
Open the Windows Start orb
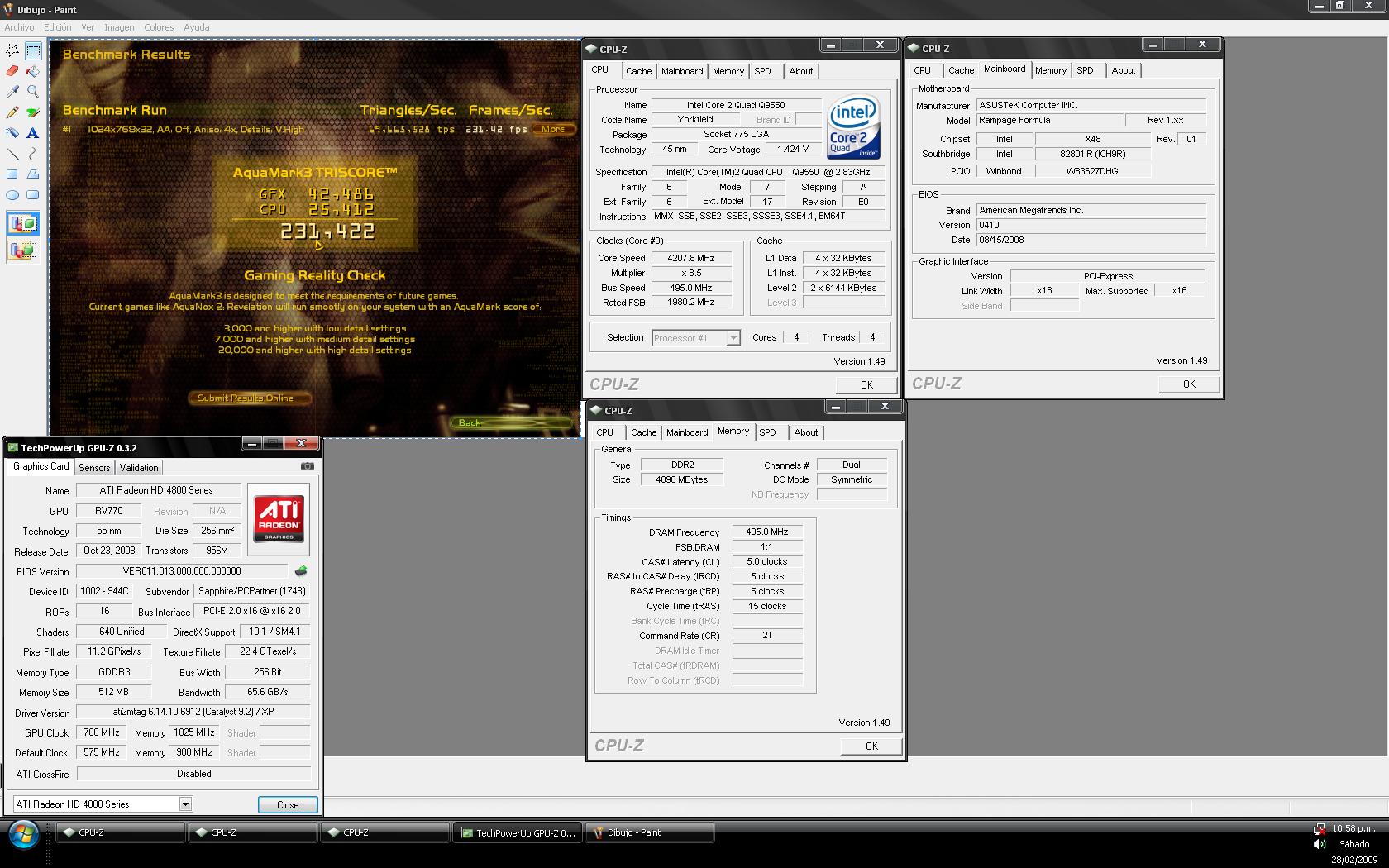pyautogui.click(x=22, y=835)
